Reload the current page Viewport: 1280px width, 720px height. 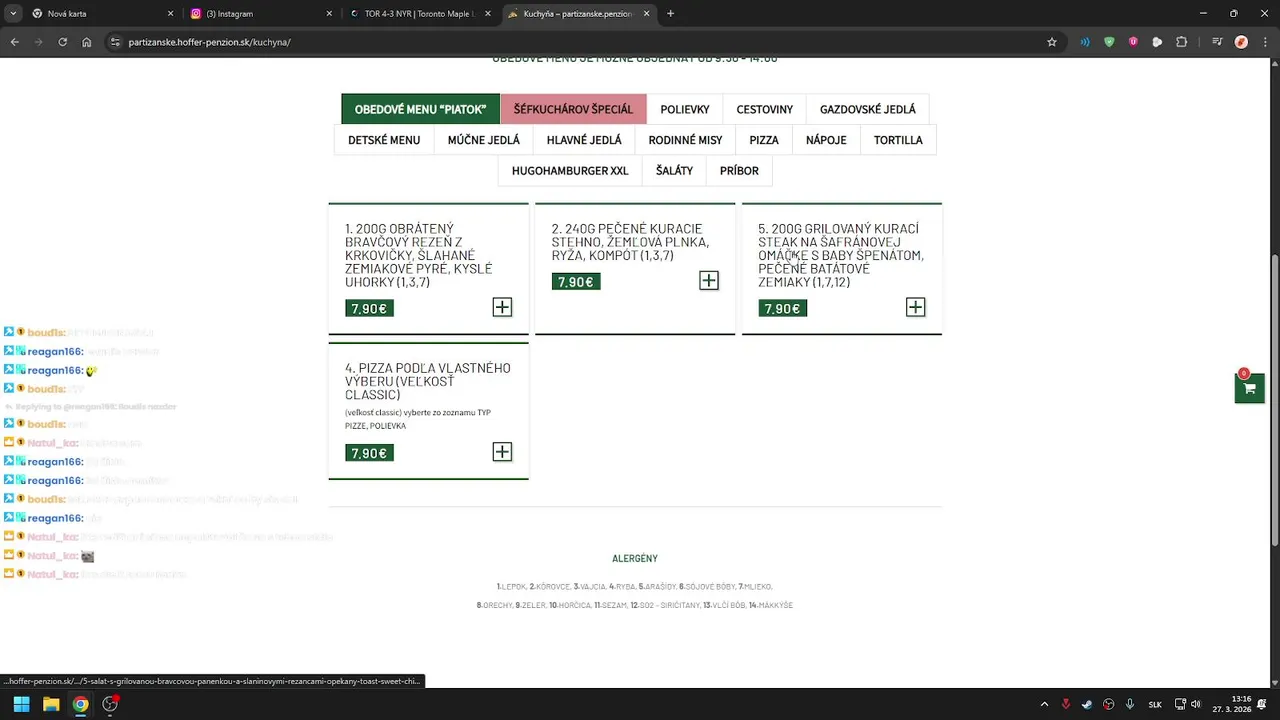point(62,42)
